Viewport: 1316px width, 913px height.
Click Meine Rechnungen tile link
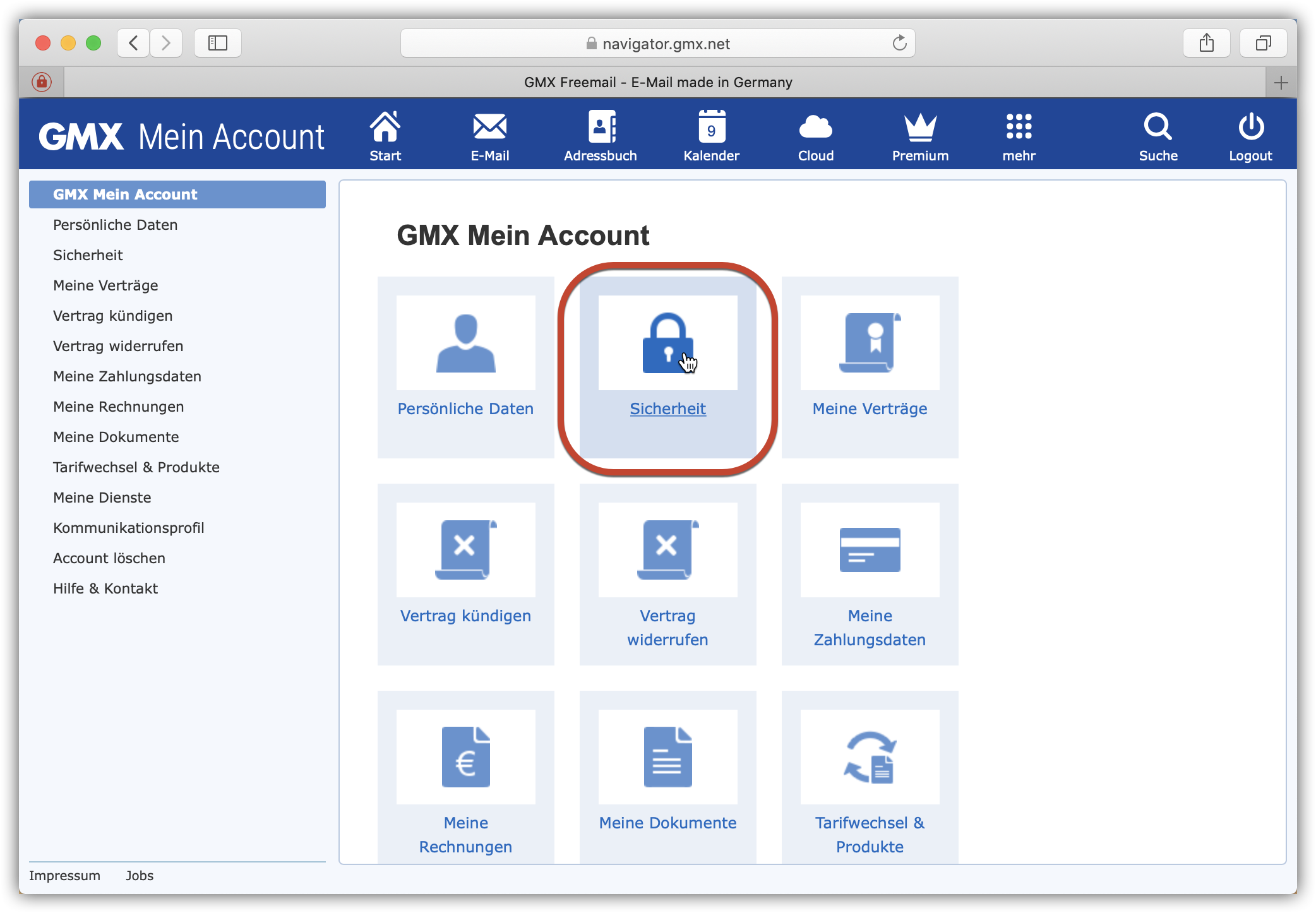point(465,835)
